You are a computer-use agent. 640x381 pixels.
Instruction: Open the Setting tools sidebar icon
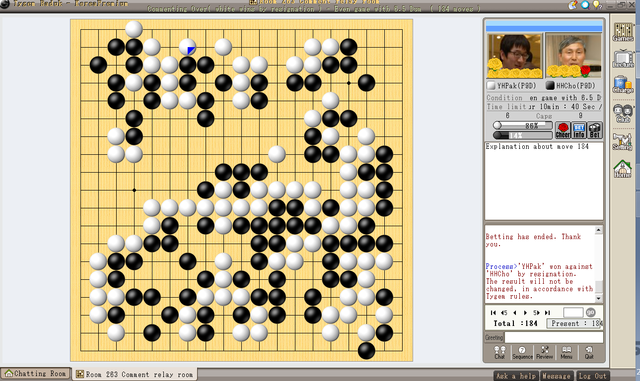(x=623, y=141)
